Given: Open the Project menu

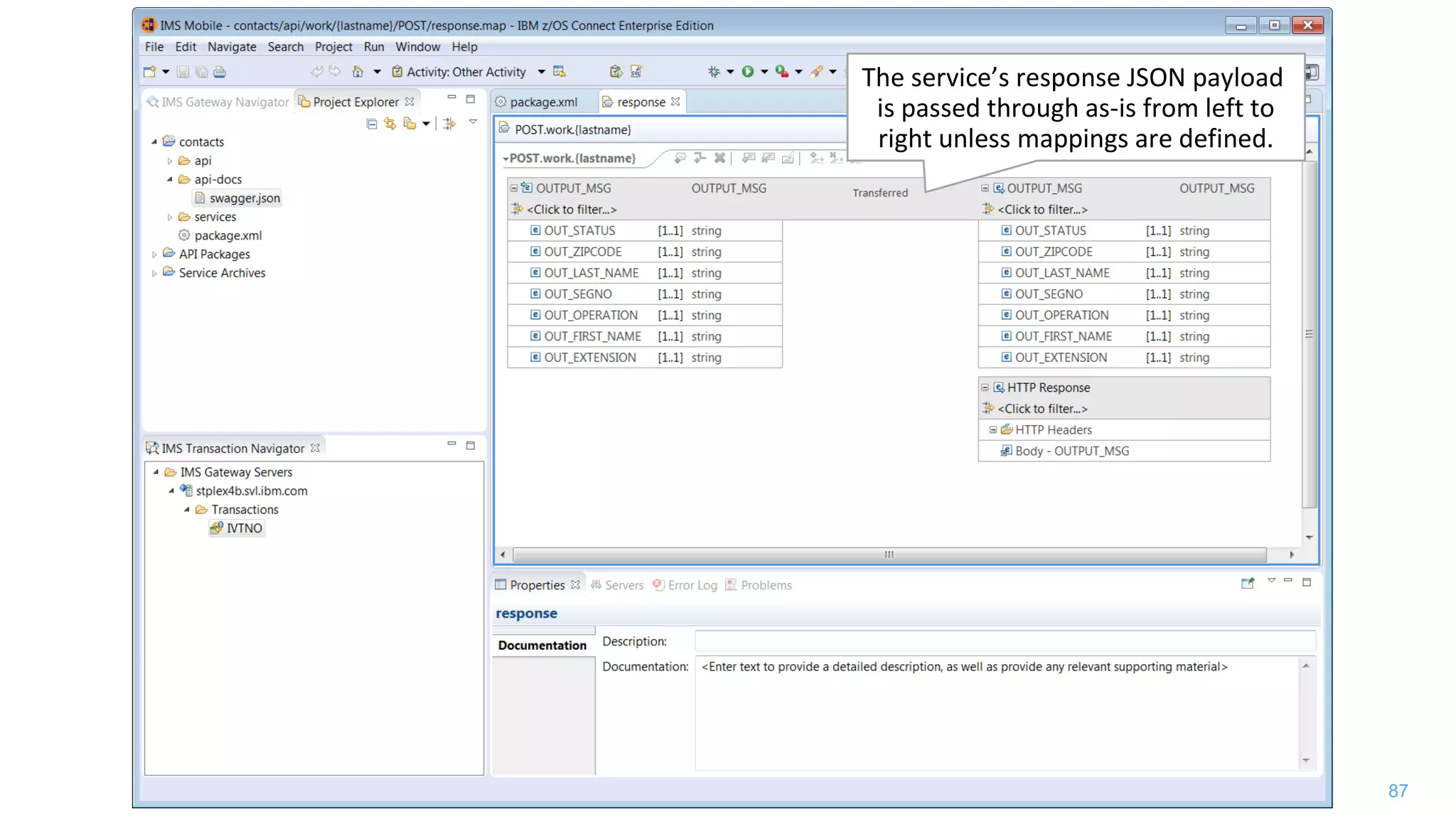Looking at the screenshot, I should pyautogui.click(x=333, y=47).
